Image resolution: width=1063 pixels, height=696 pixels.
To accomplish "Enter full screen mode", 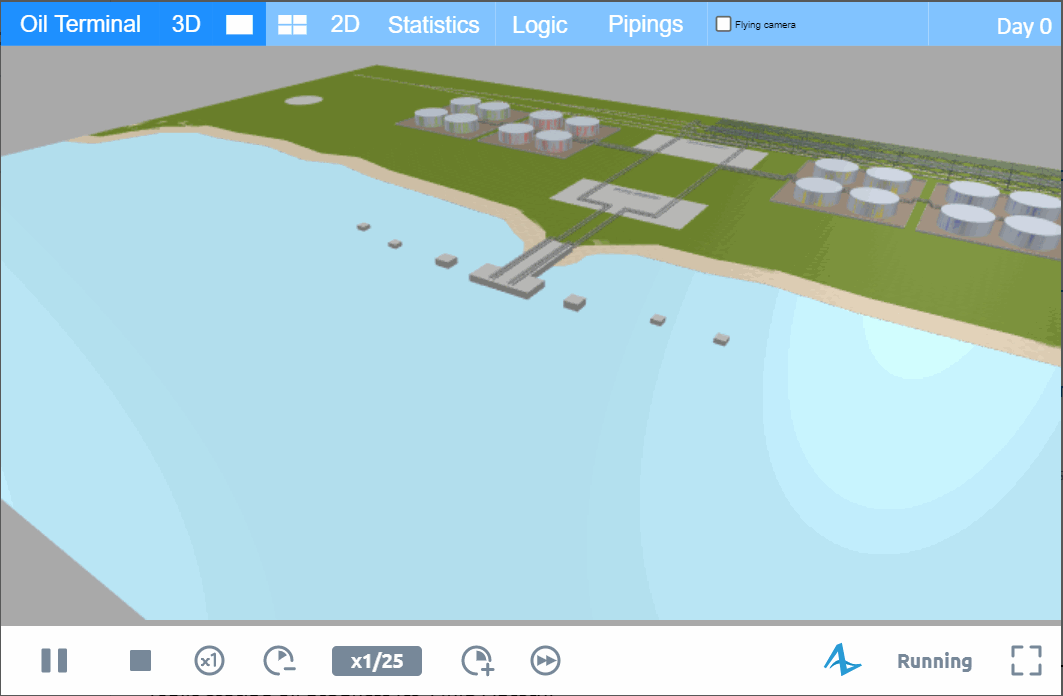I will (1026, 660).
